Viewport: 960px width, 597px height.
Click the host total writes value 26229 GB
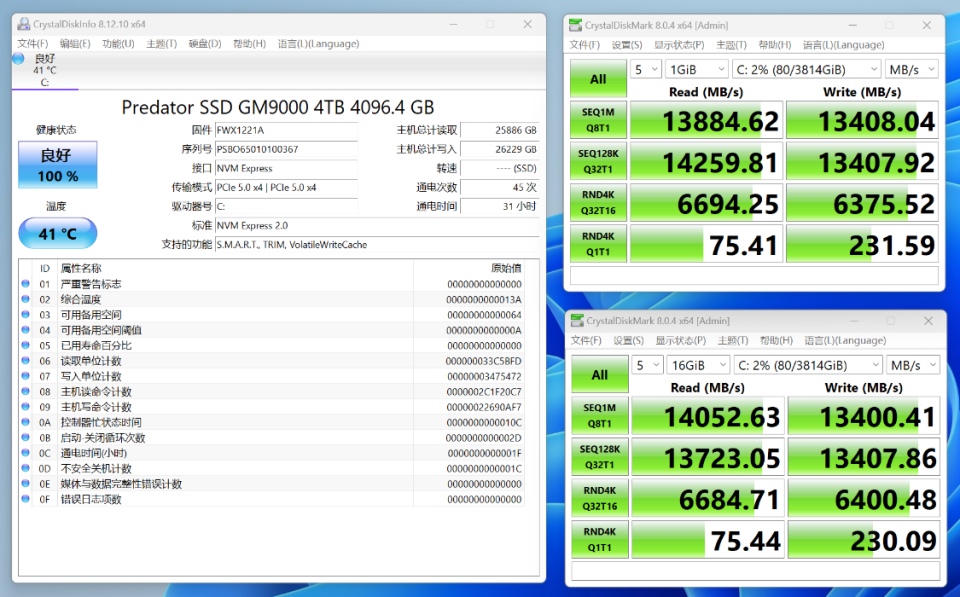(x=499, y=149)
